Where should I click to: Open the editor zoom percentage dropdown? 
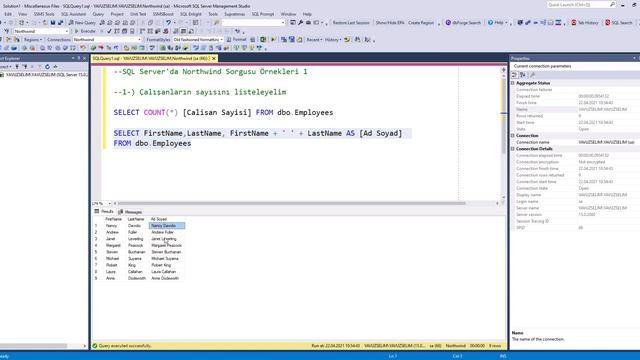[109, 203]
